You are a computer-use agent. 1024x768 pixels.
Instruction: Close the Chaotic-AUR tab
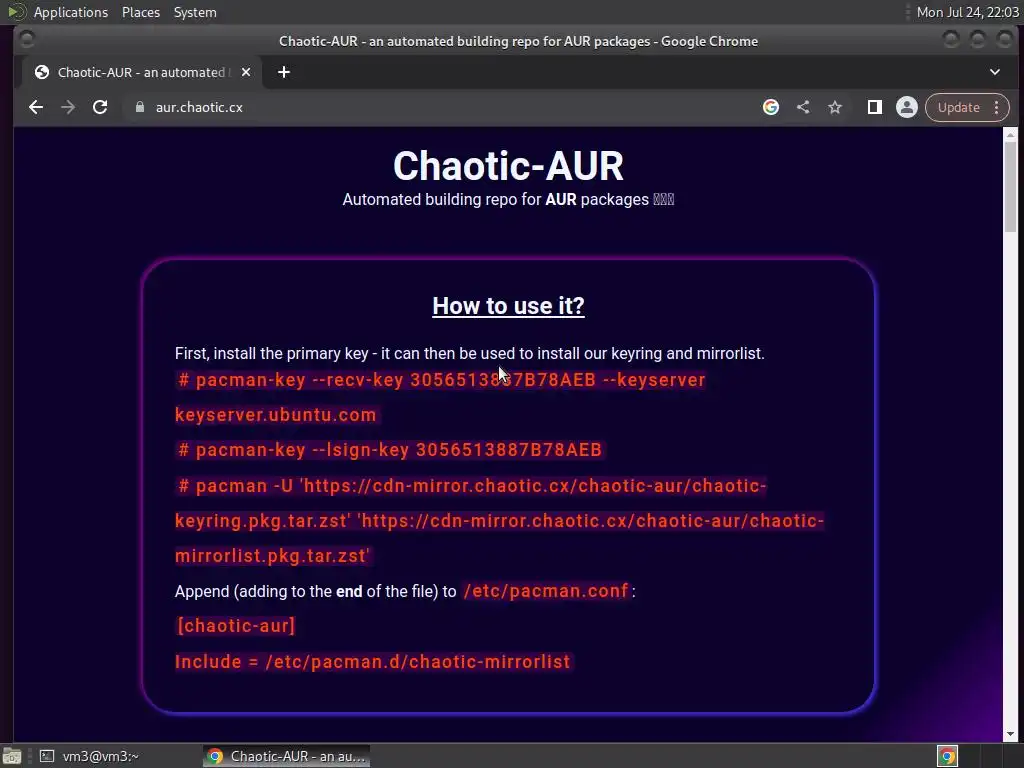coord(246,72)
